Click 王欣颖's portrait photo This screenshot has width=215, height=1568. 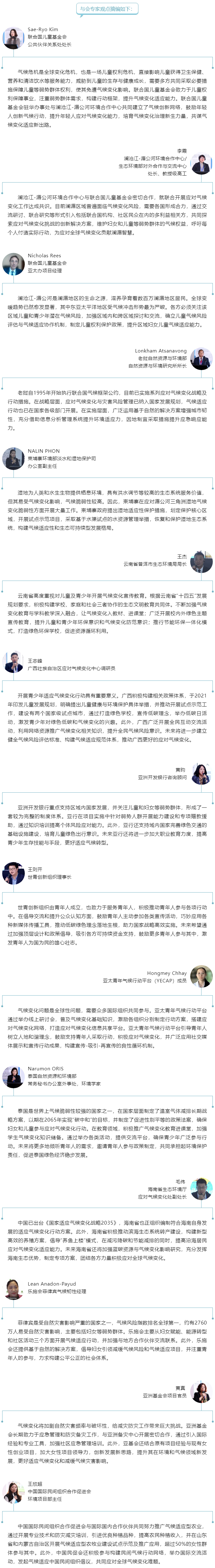(x=13, y=1492)
